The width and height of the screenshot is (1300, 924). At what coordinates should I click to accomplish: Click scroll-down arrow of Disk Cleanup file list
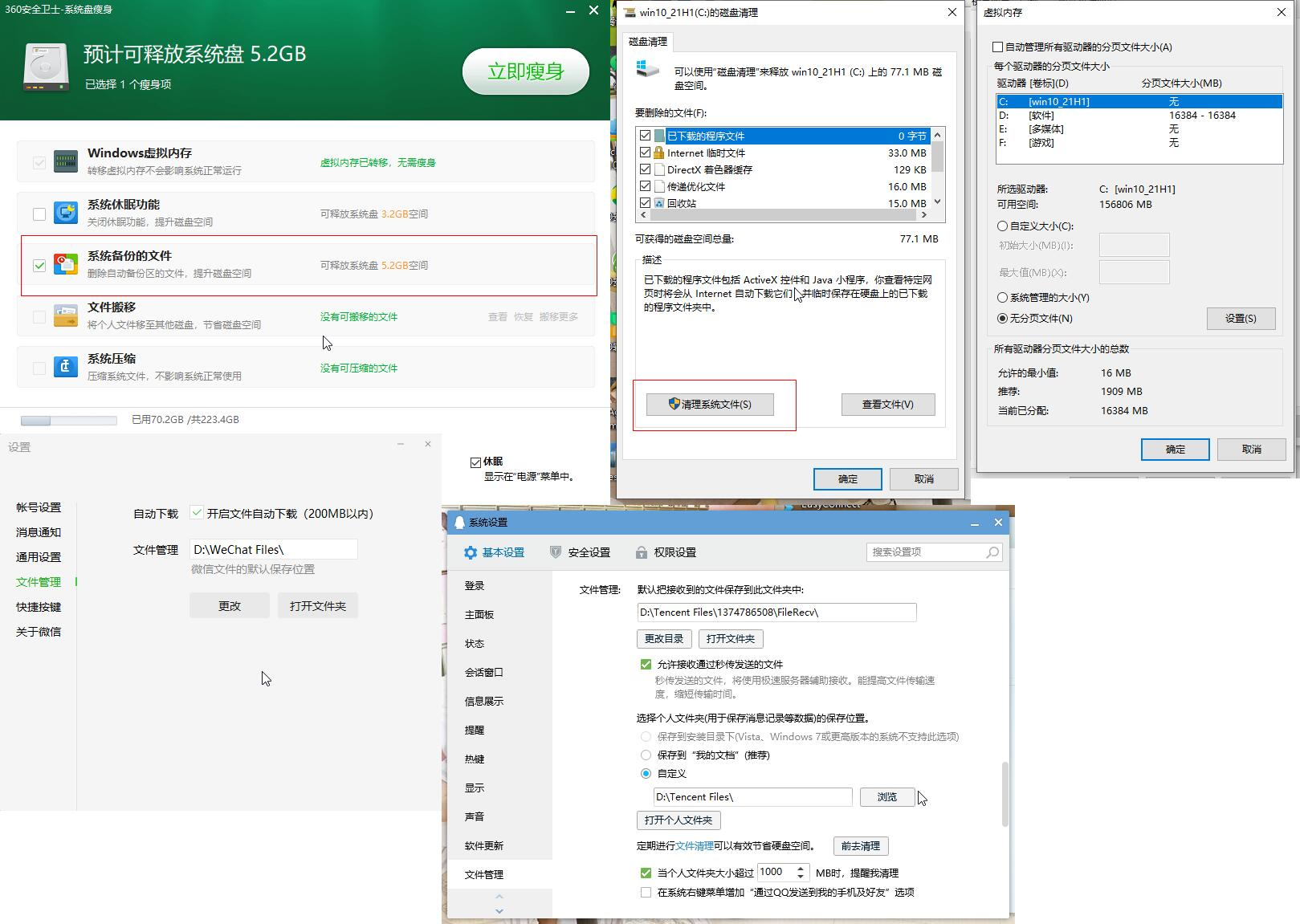[x=937, y=202]
